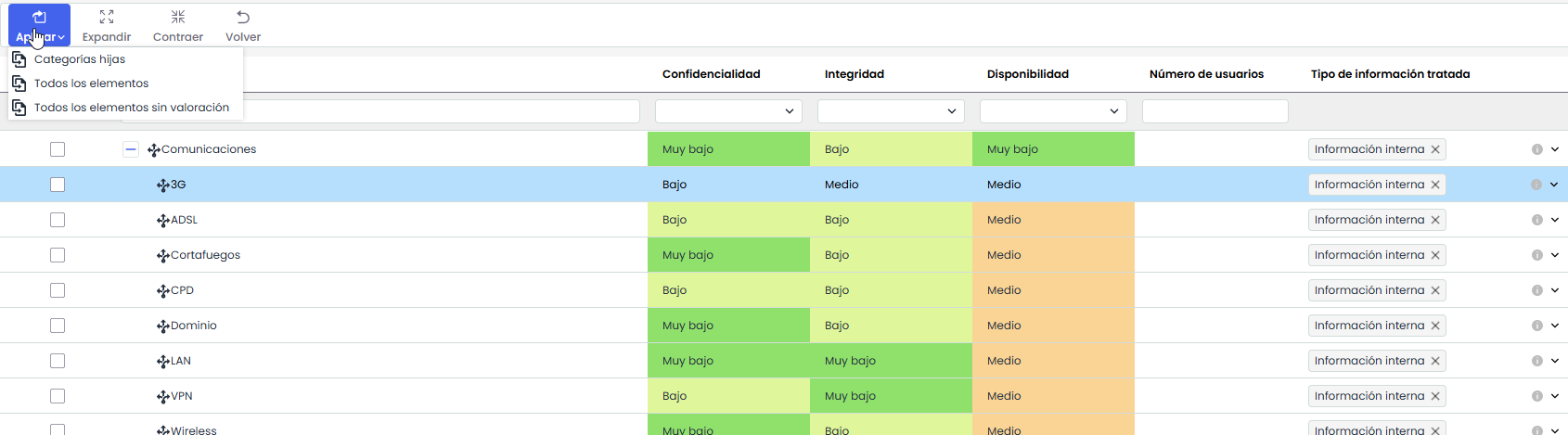Click the info icon on Comunicaciones row
1568x435 pixels.
1536,149
